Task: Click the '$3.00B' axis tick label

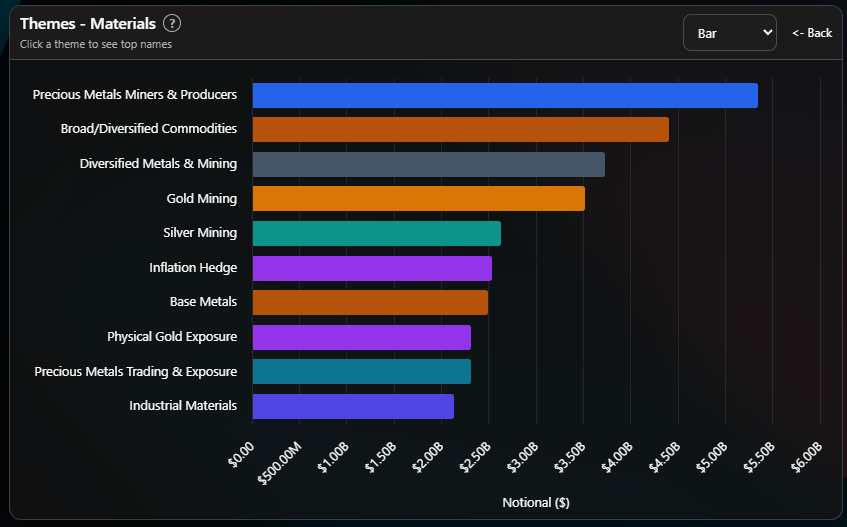Action: (522, 457)
